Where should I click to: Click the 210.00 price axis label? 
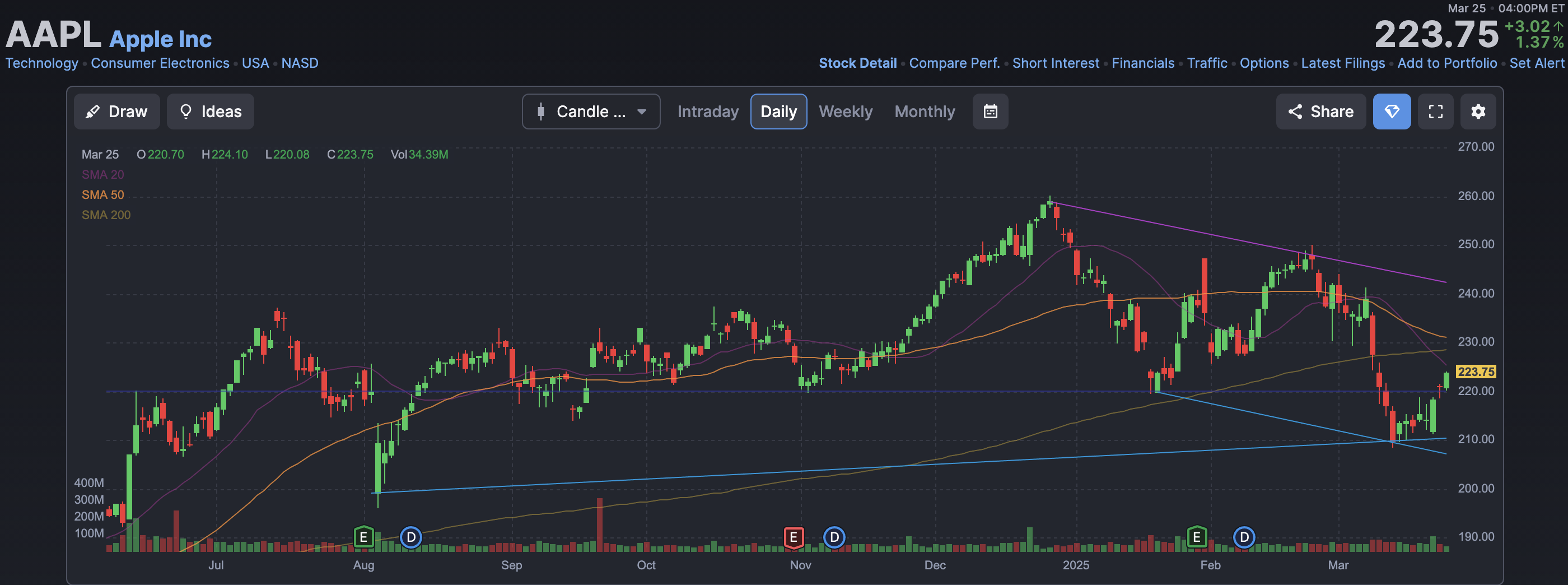point(1476,439)
